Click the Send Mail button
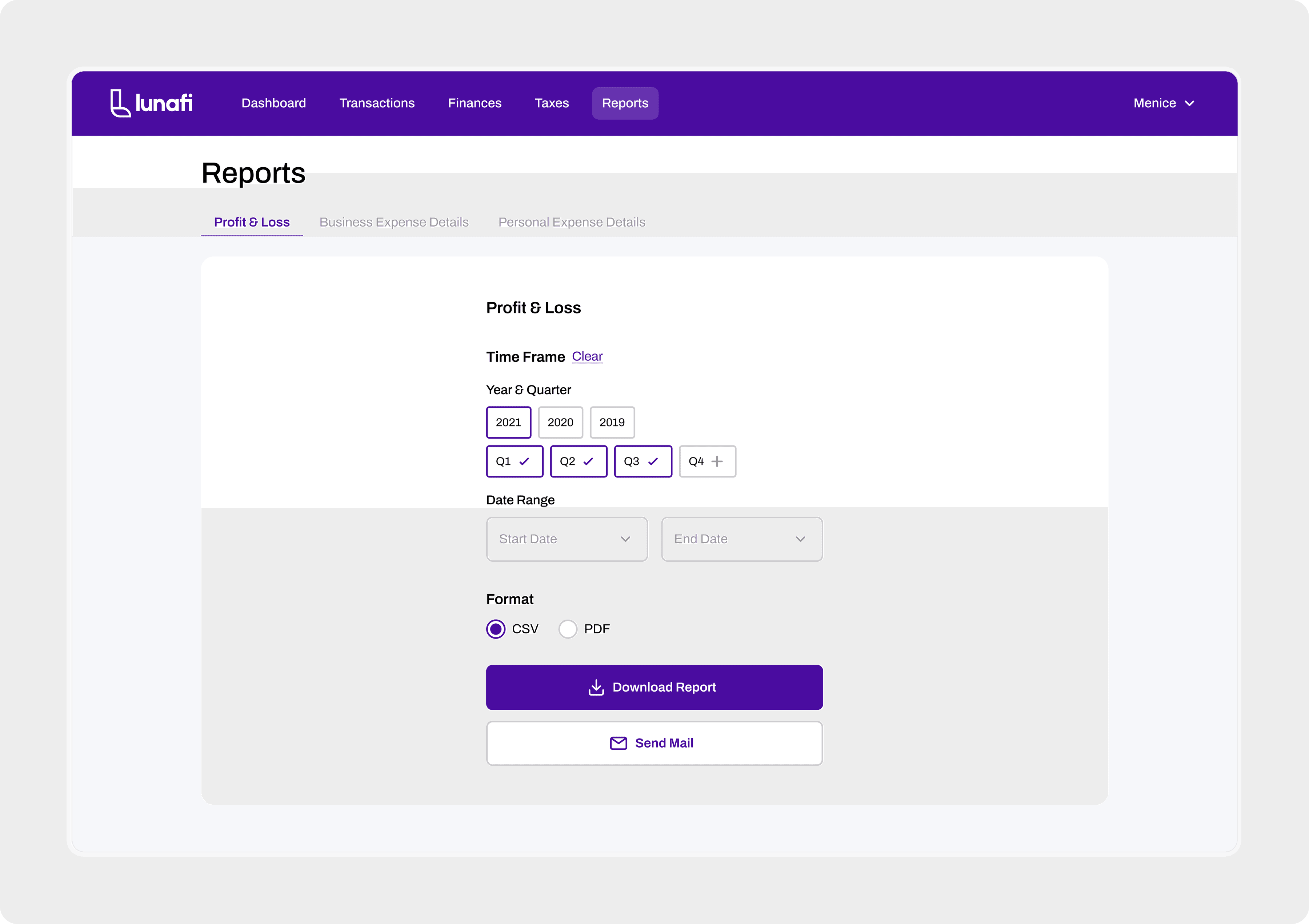 coord(654,743)
